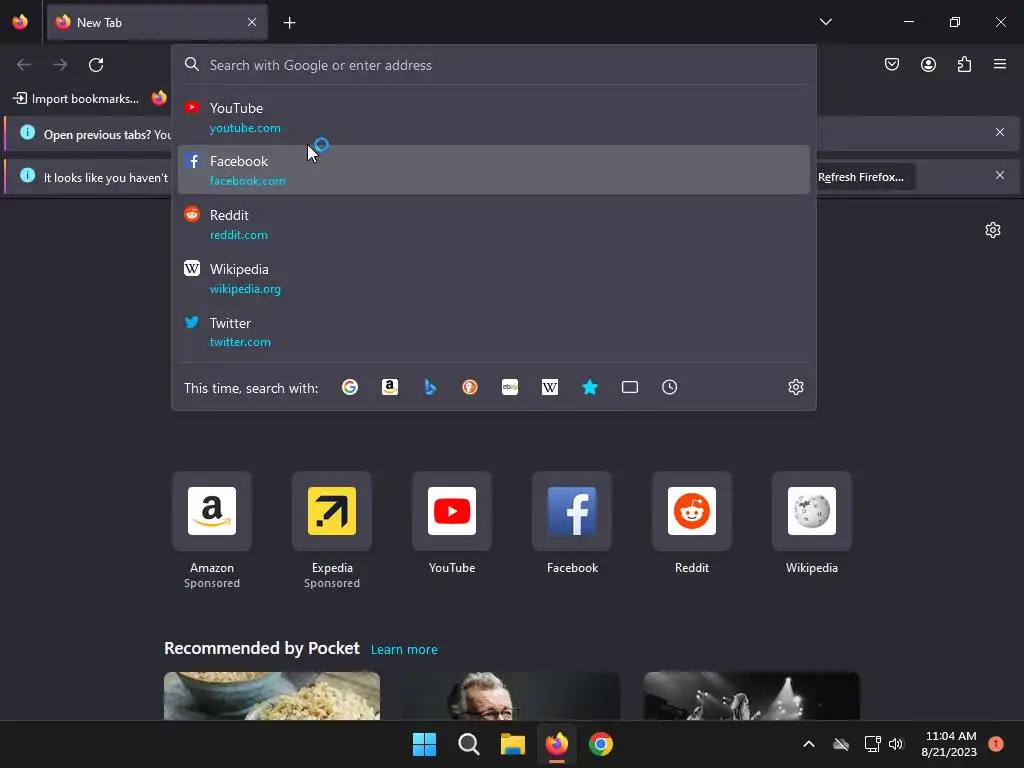Open the Reddit shortcut tile

692,511
